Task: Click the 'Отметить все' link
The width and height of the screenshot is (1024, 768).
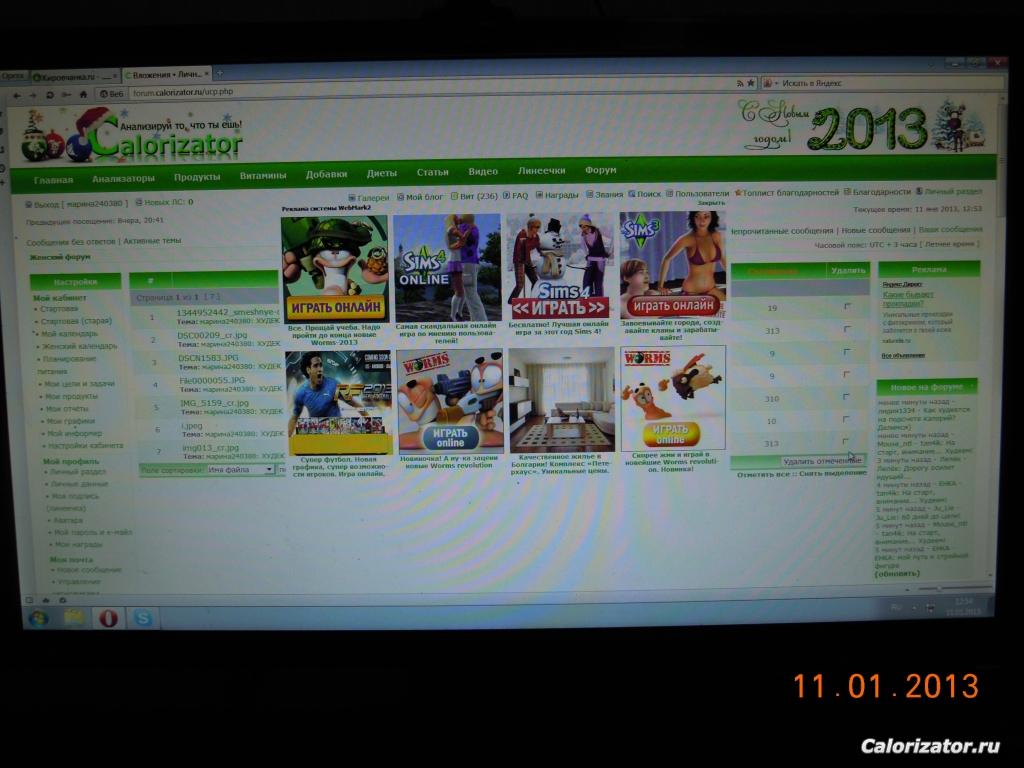Action: coord(763,475)
